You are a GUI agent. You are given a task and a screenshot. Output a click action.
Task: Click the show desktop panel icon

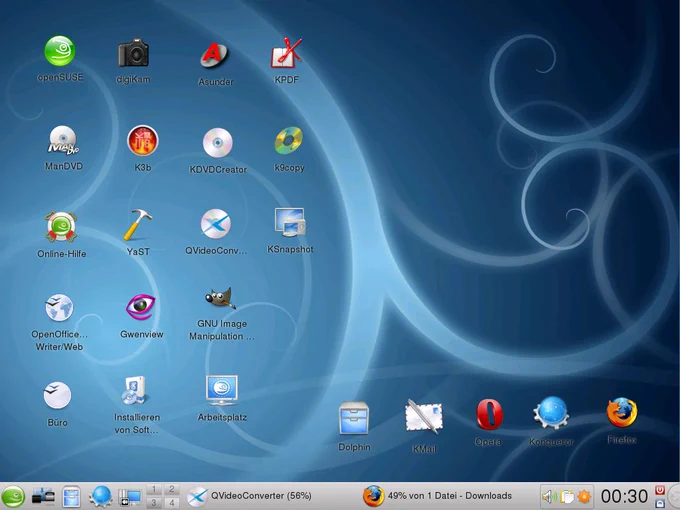[x=130, y=497]
